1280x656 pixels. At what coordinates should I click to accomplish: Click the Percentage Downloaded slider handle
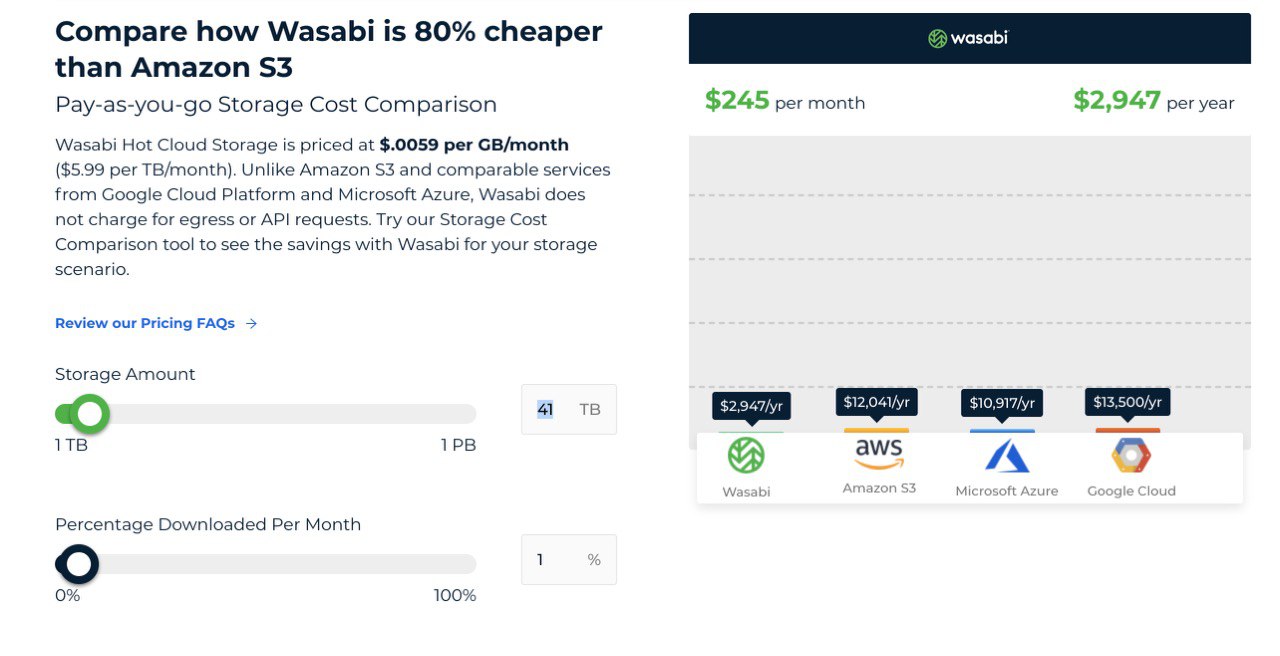click(78, 565)
